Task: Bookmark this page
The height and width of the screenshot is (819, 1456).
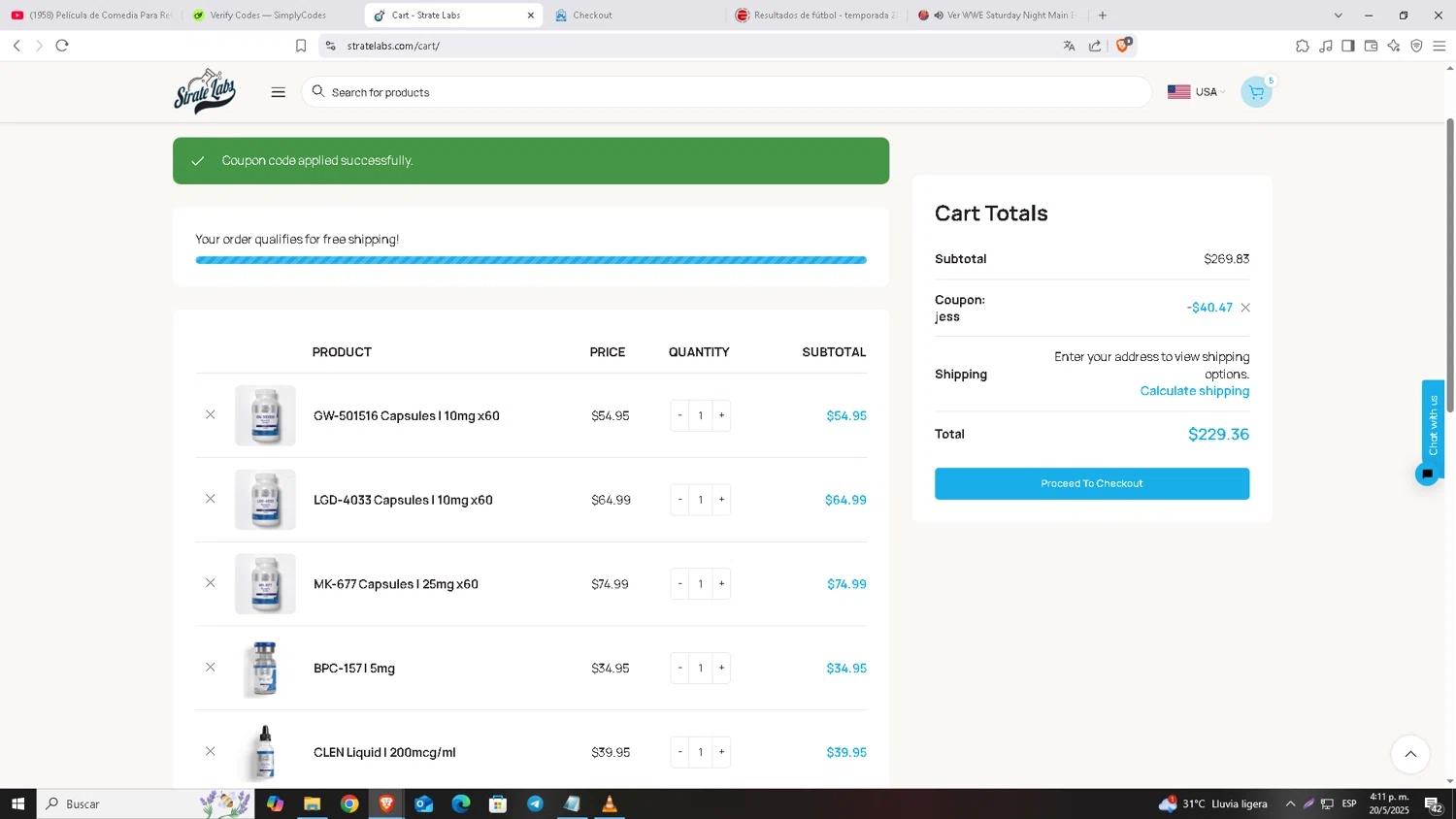Action: click(301, 46)
